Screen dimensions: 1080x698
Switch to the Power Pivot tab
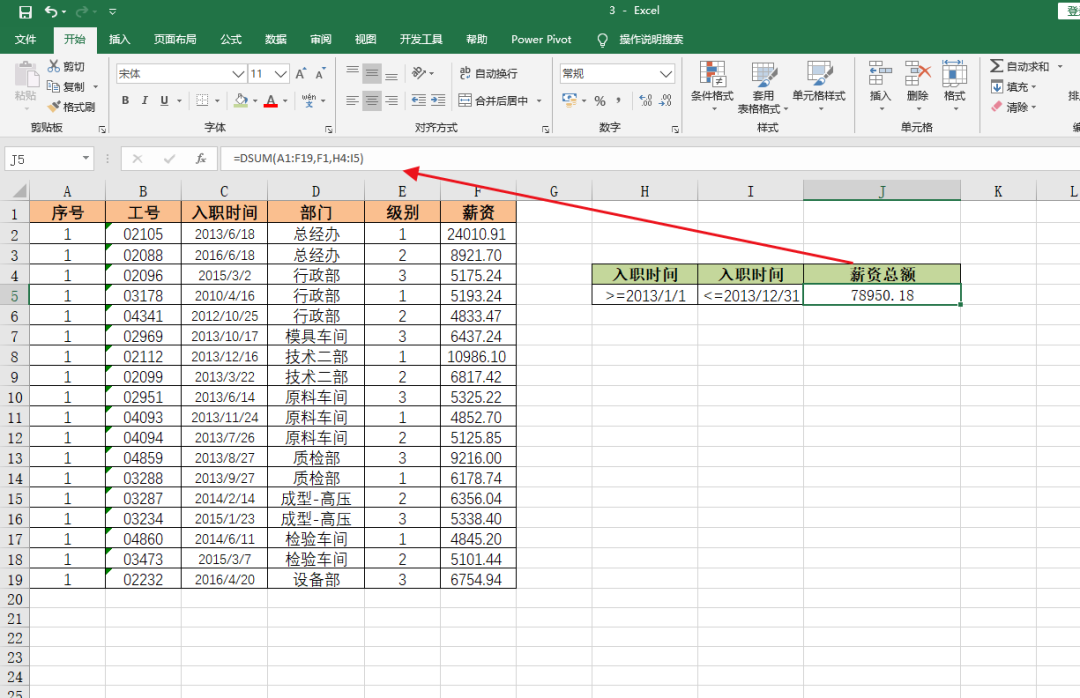(541, 39)
